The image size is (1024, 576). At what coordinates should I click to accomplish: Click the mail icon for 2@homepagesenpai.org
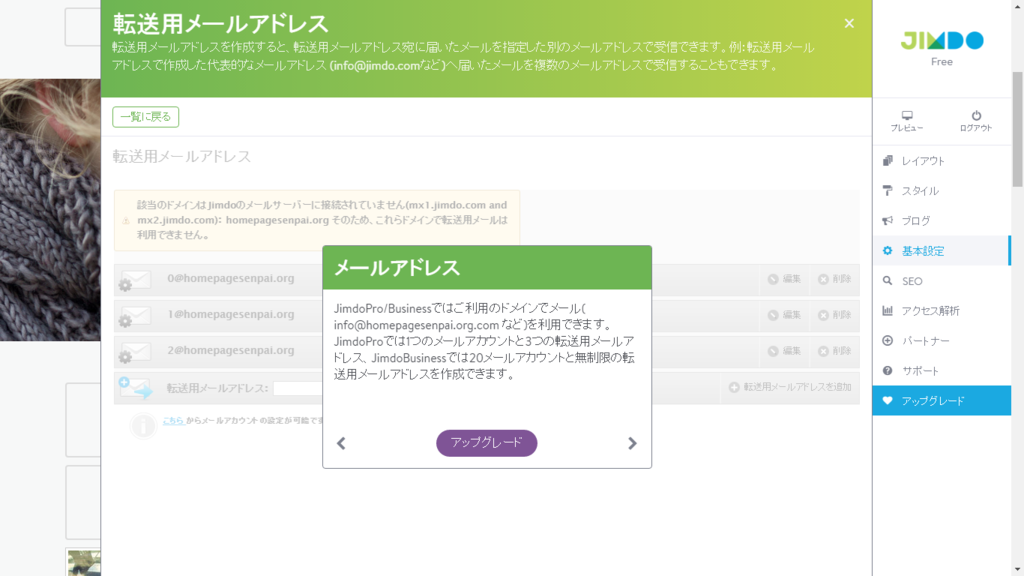click(x=135, y=352)
